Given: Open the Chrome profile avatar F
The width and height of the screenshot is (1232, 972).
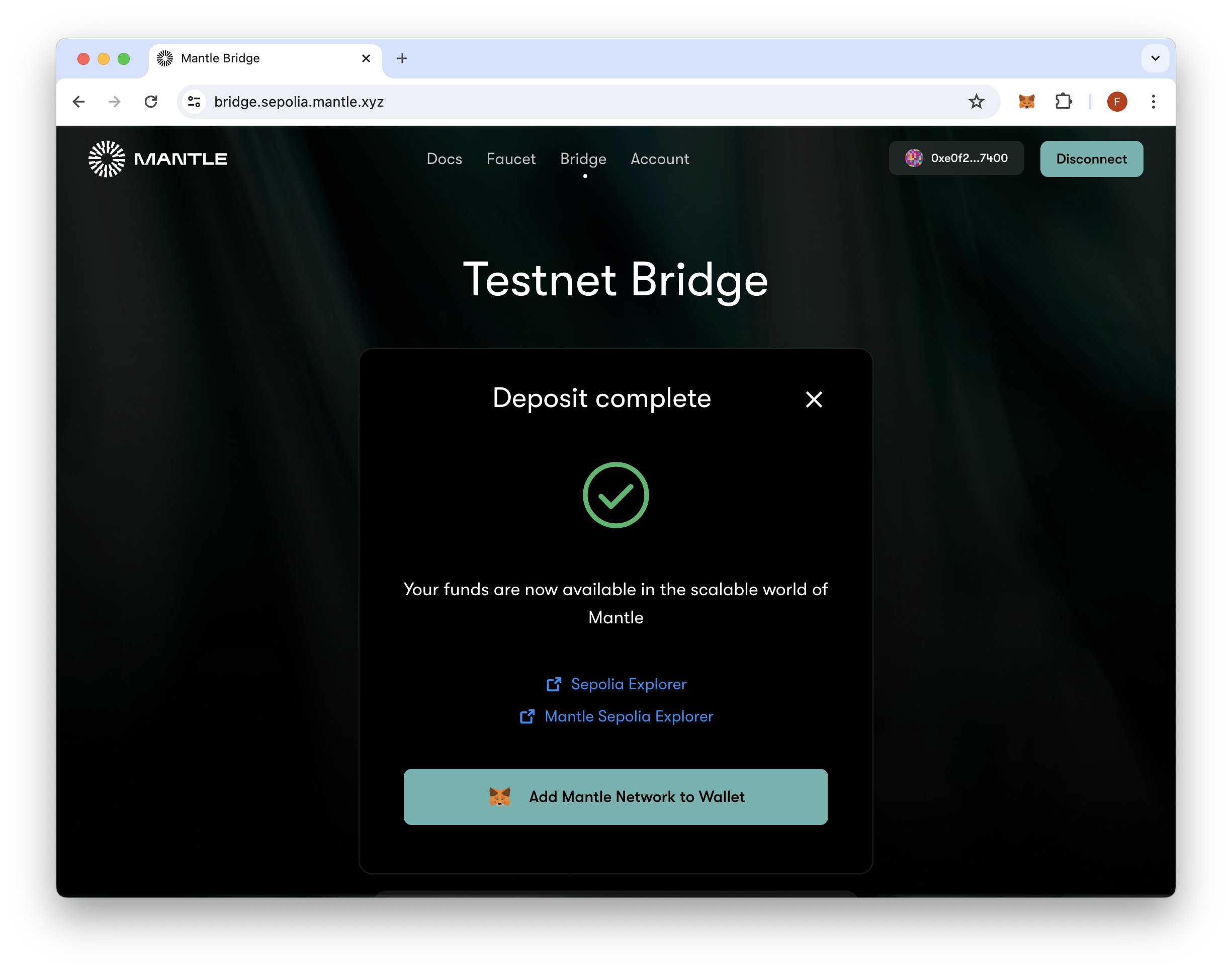Looking at the screenshot, I should click(1116, 102).
